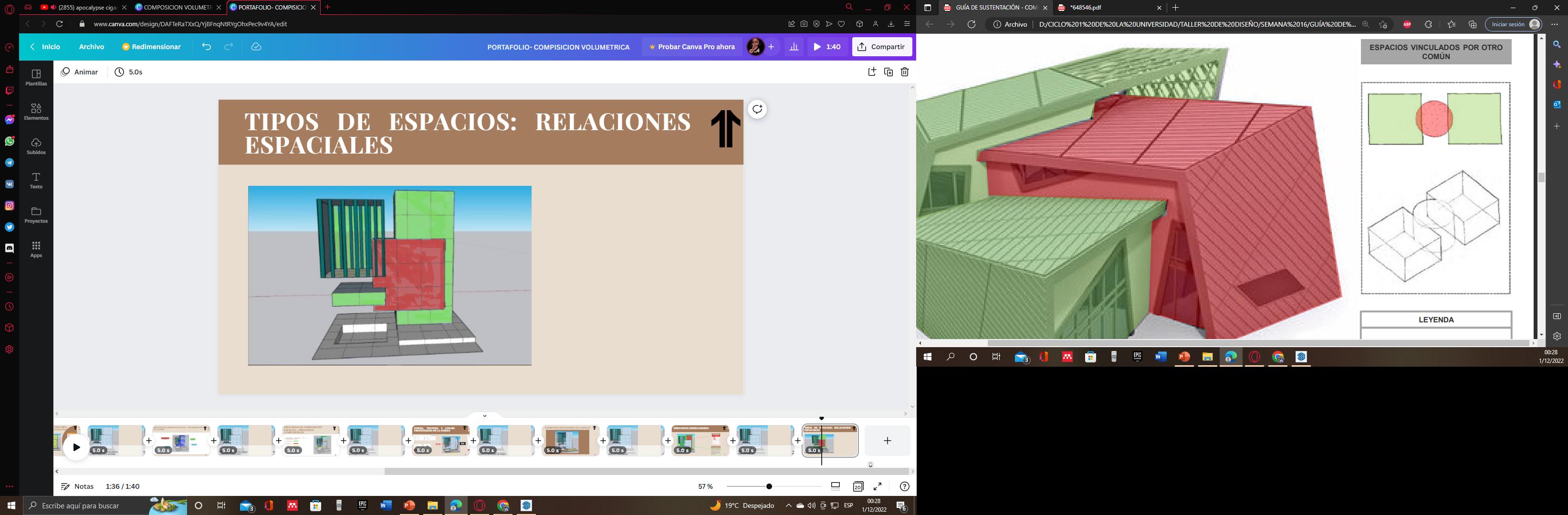1568x515 pixels.
Task: Play the timeline with play button
Action: (76, 447)
